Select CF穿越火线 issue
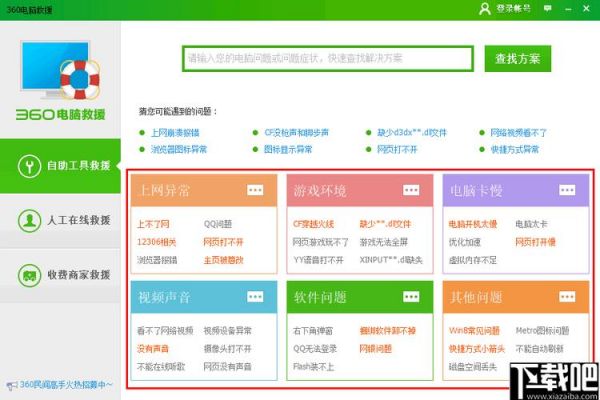 313,224
